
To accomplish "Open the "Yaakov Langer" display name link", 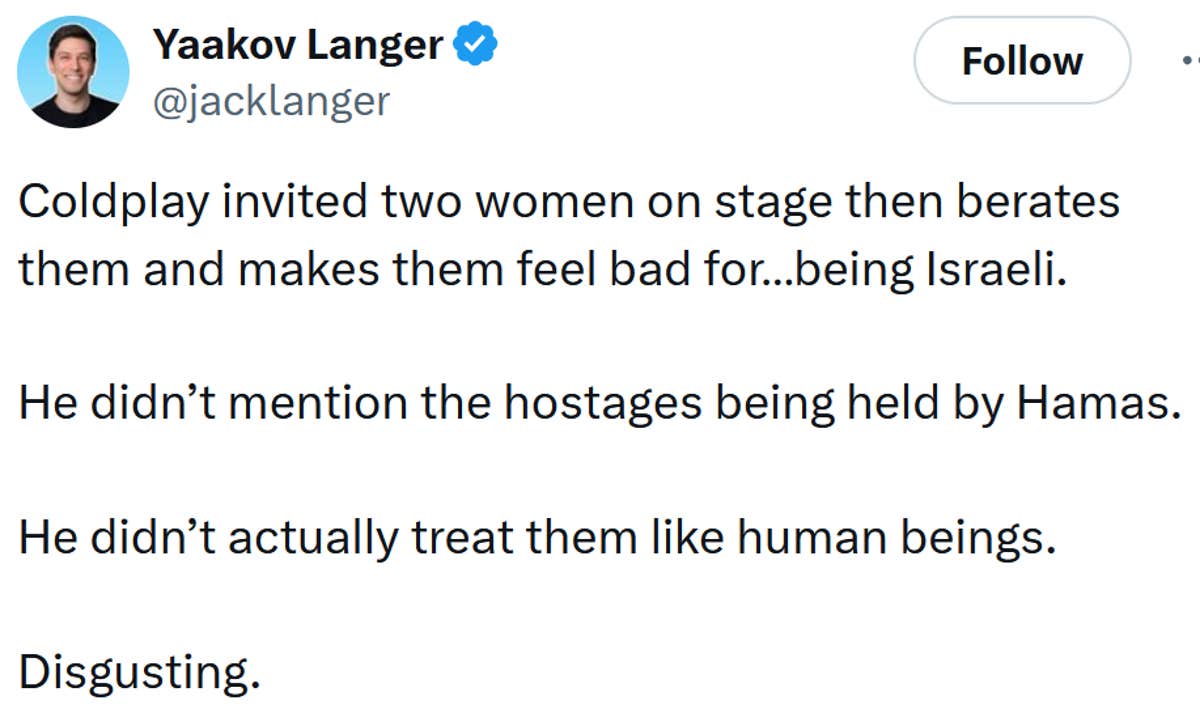I will (297, 45).
